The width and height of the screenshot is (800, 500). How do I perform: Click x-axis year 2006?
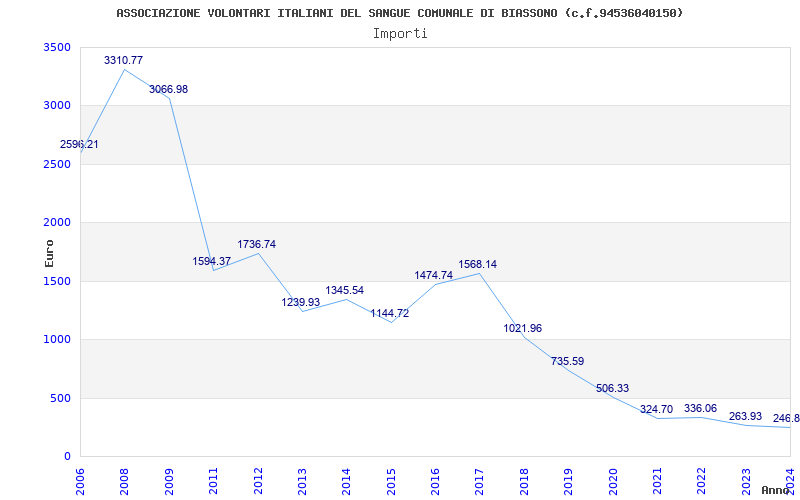[81, 481]
